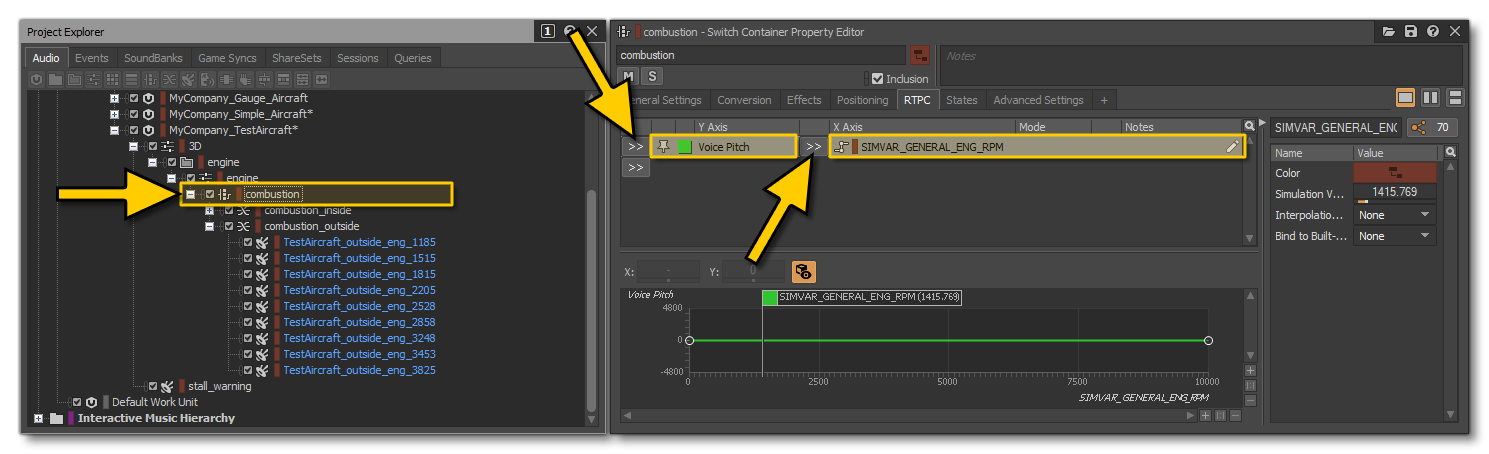Image resolution: width=1489 pixels, height=454 pixels.
Task: Expand combustion_inside node
Action: (209, 210)
